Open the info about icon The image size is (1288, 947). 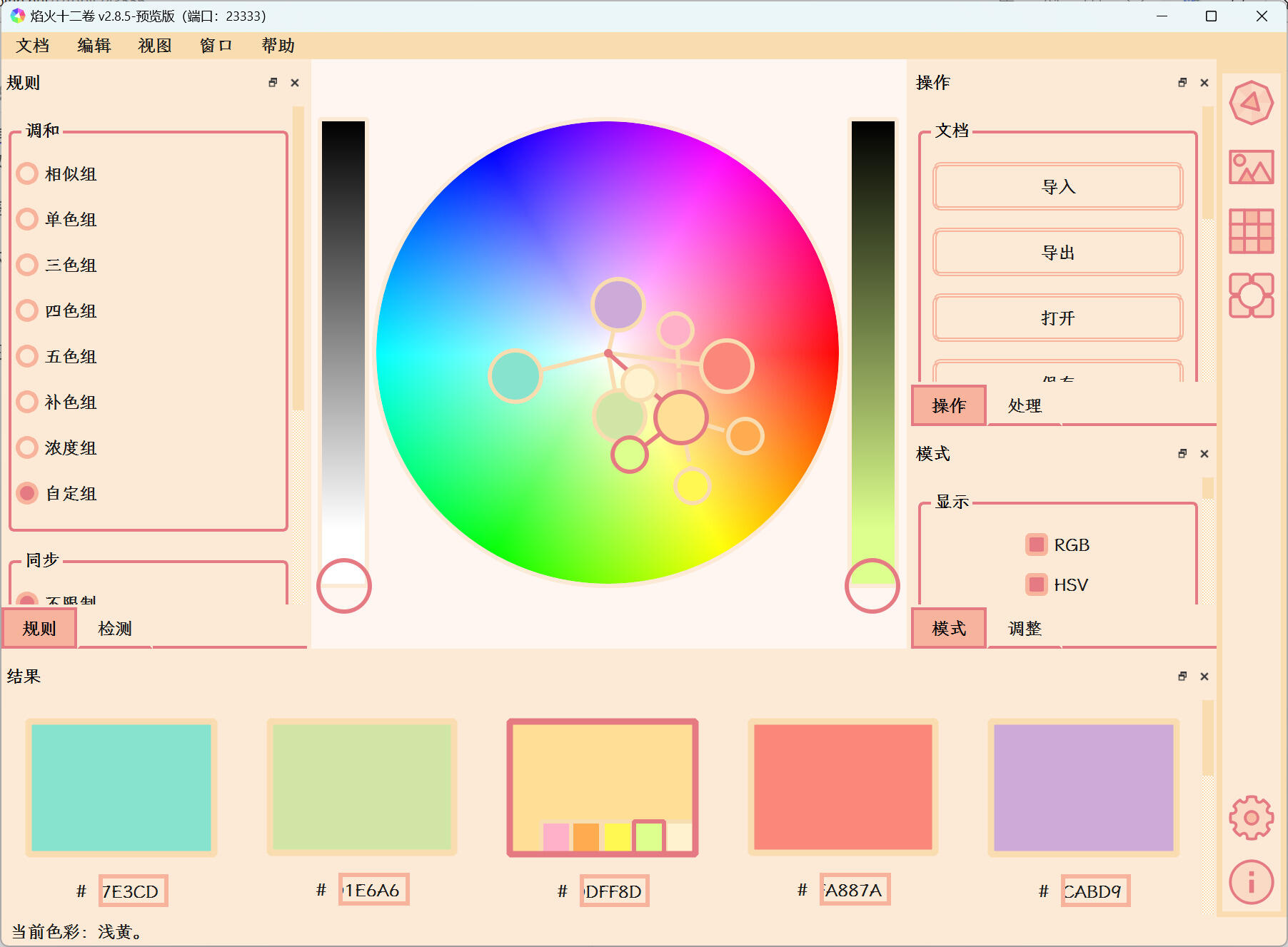1251,882
